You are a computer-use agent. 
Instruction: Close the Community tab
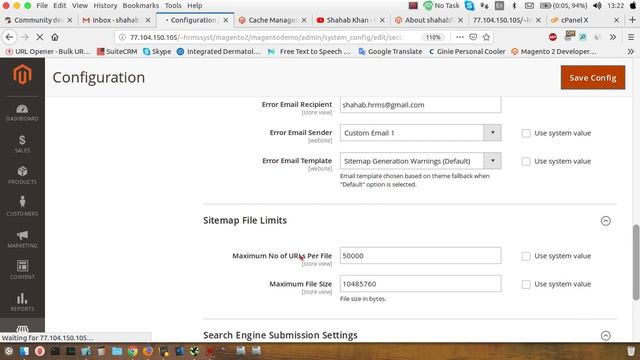click(x=70, y=20)
